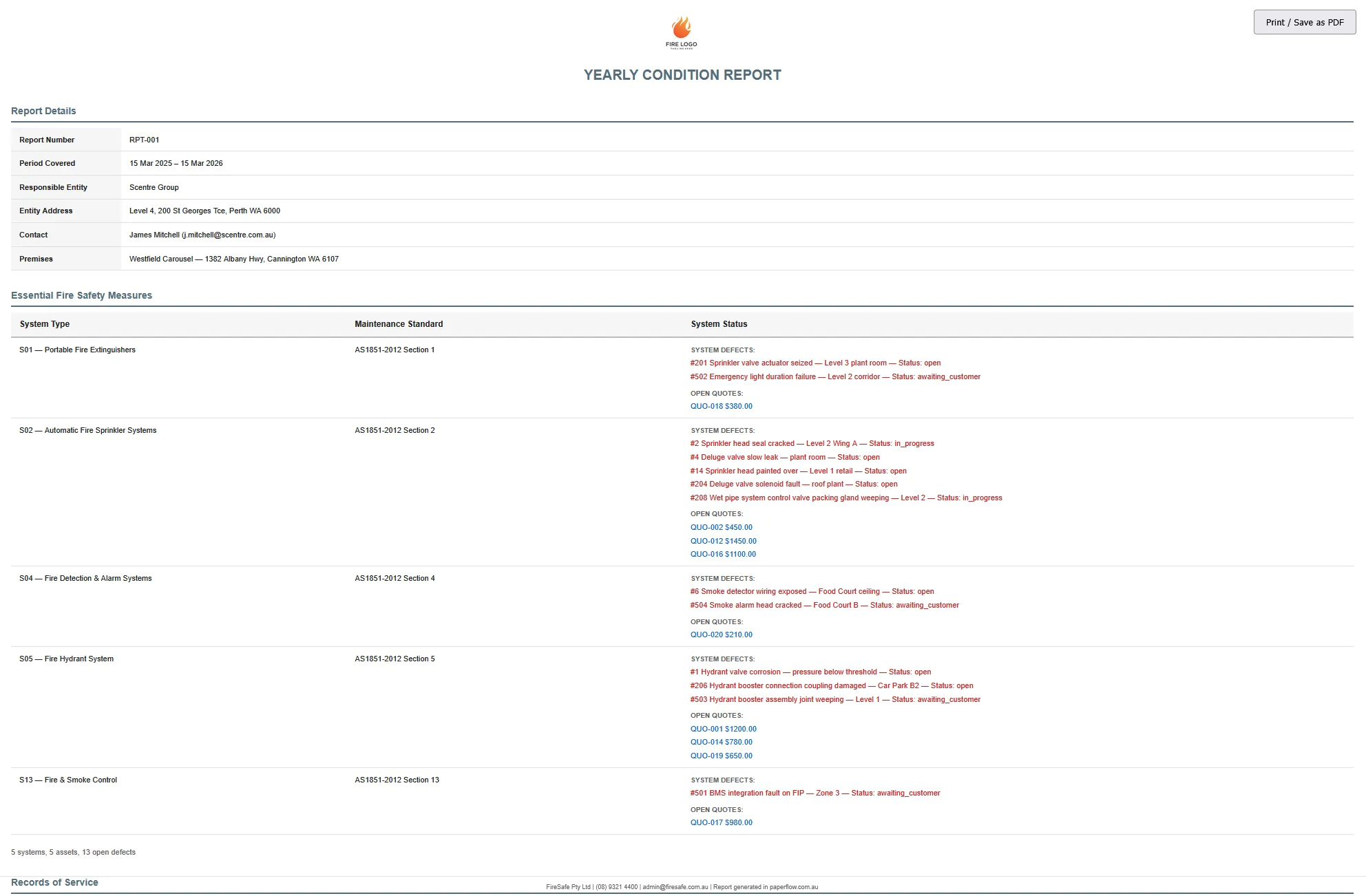The image size is (1366, 896).
Task: Click the paperflow.com.au link in the footer
Action: [x=795, y=887]
